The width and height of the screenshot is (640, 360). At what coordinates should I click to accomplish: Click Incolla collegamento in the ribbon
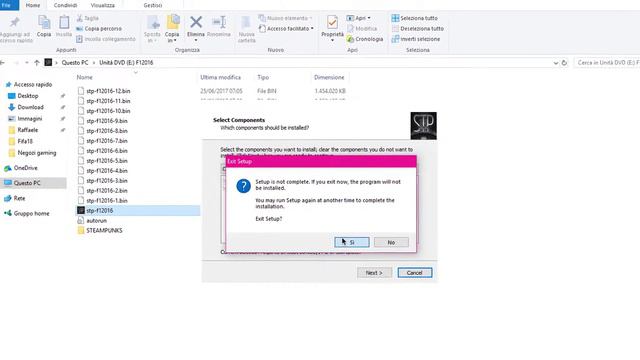(106, 39)
